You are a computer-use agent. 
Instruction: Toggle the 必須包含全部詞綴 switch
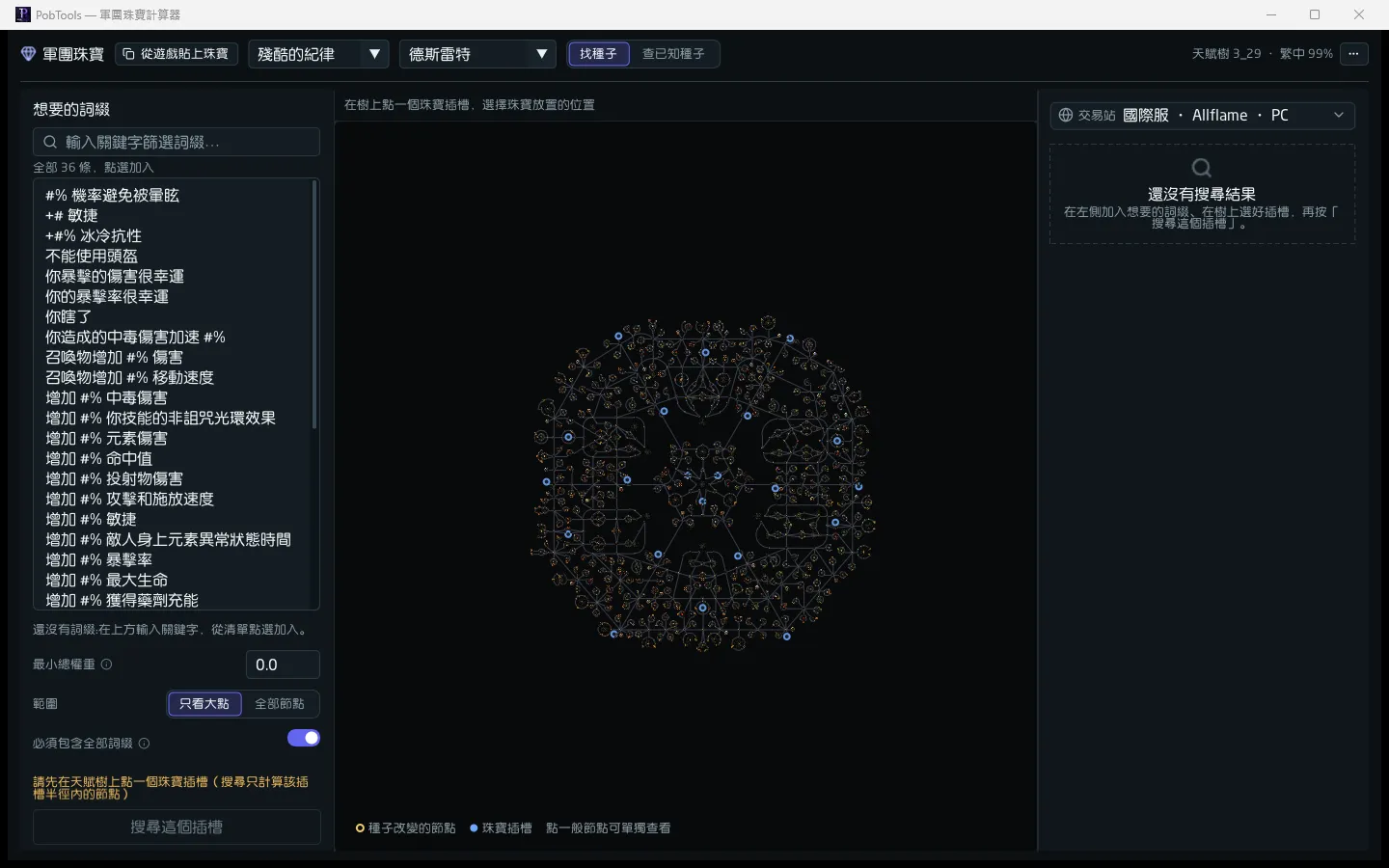tap(304, 738)
